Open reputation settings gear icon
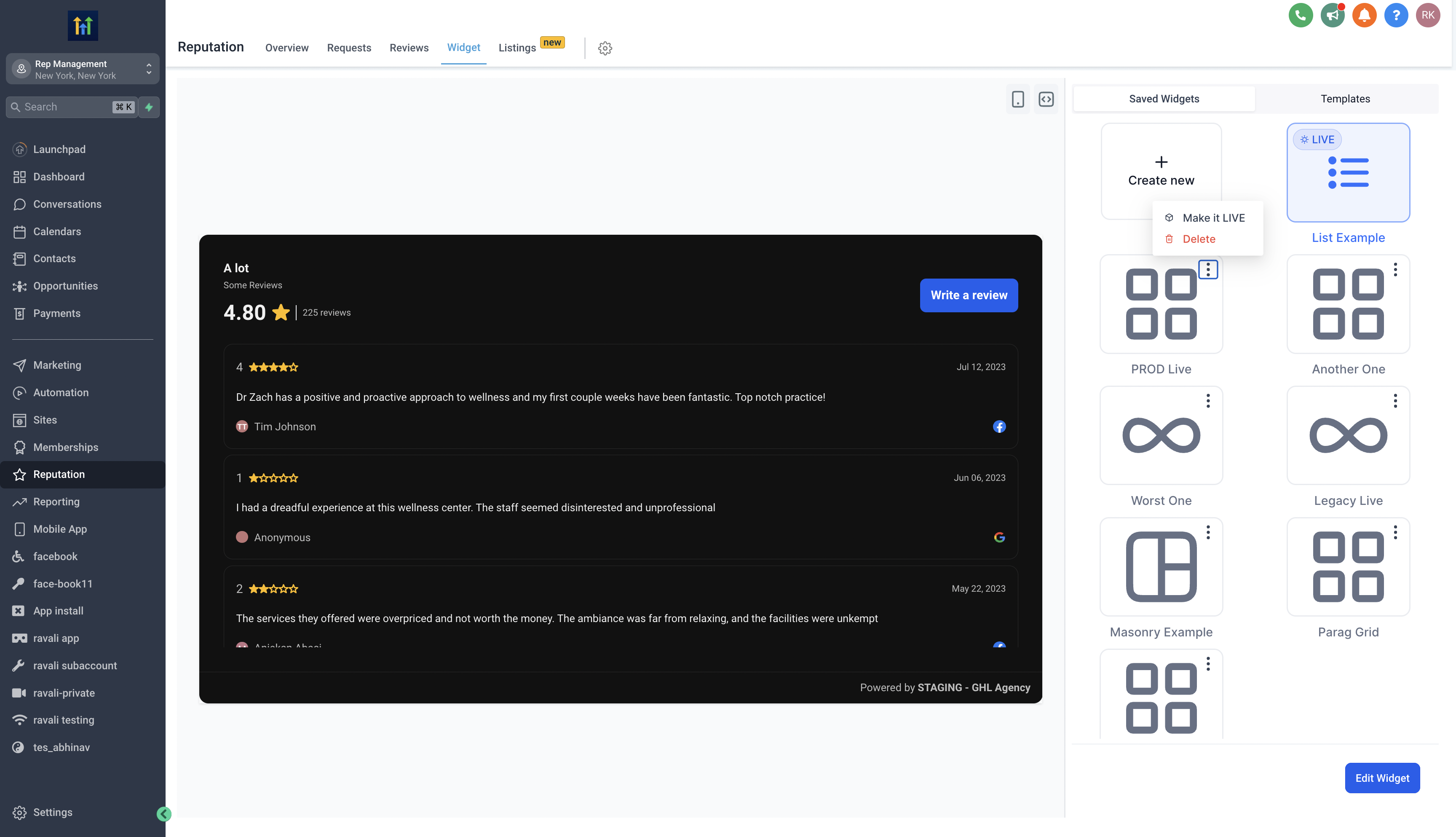Image resolution: width=1456 pixels, height=837 pixels. 605,48
